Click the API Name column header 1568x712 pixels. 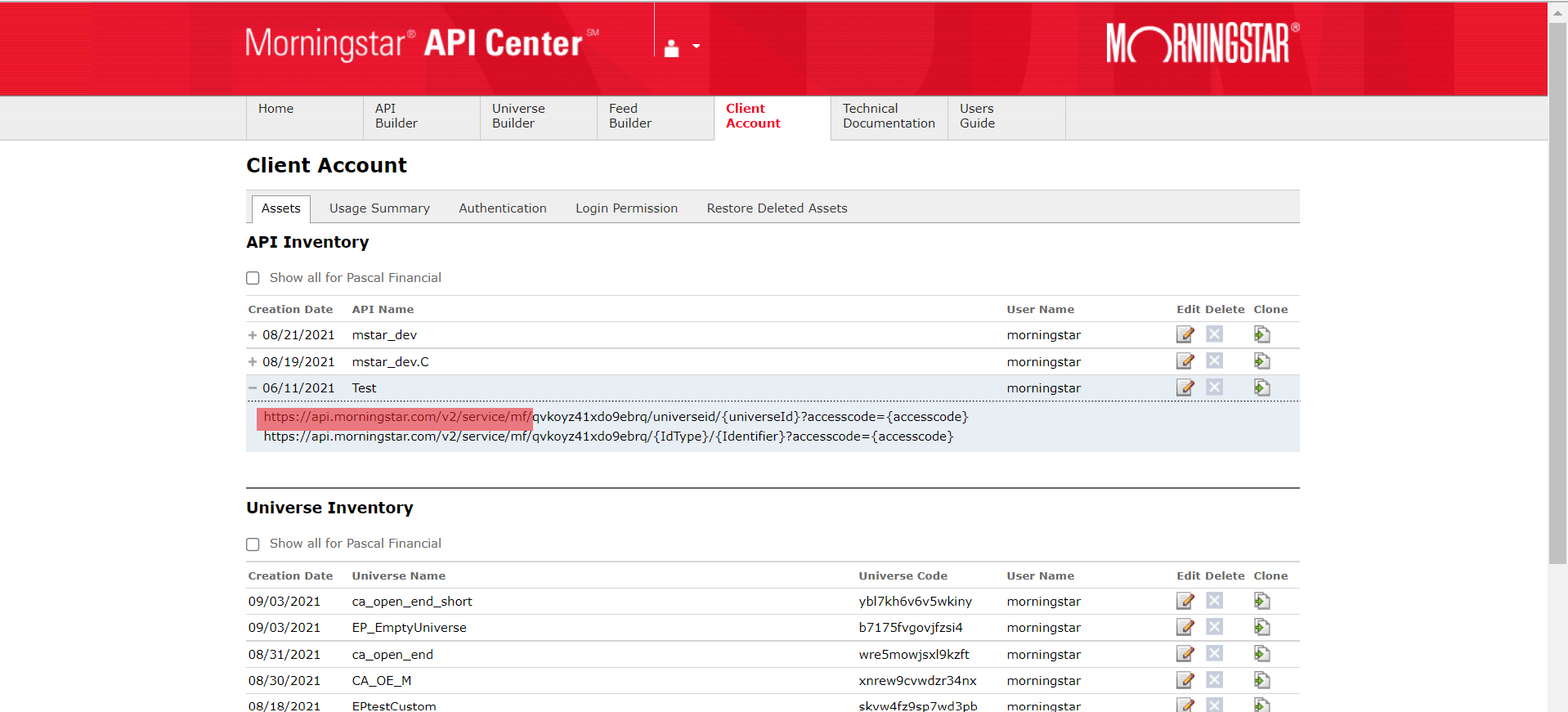point(383,309)
